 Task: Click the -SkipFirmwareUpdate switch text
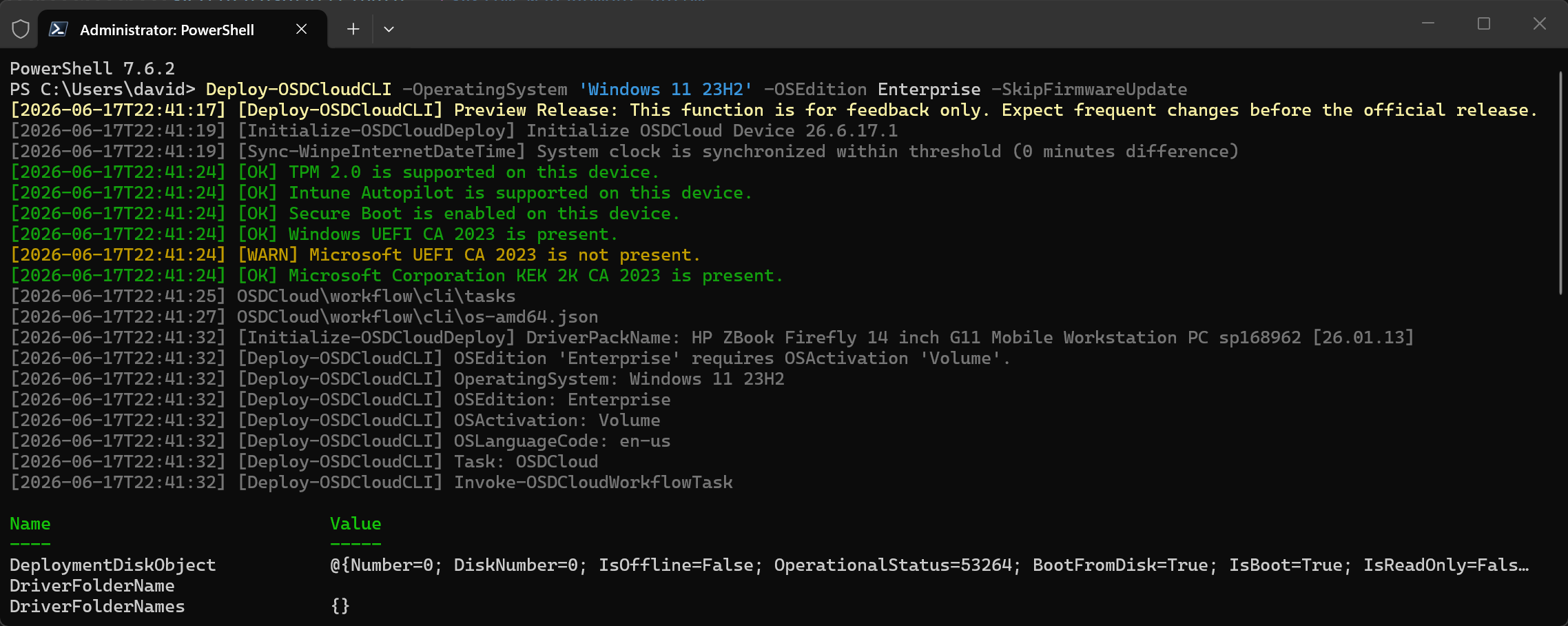point(1089,90)
